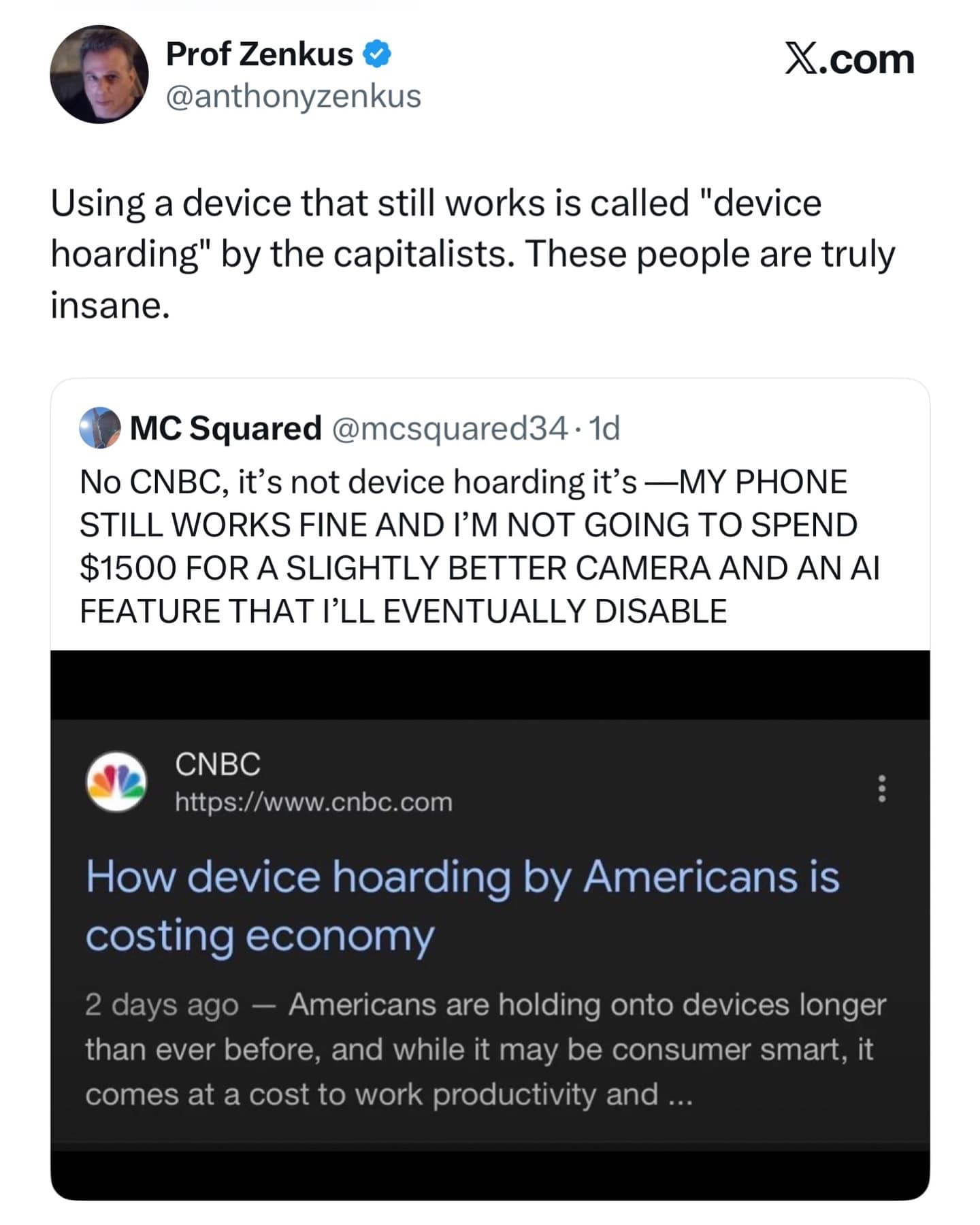Image resolution: width=980 pixels, height=1225 pixels.
Task: Click the black bar above the CNBC result
Action: (490, 685)
